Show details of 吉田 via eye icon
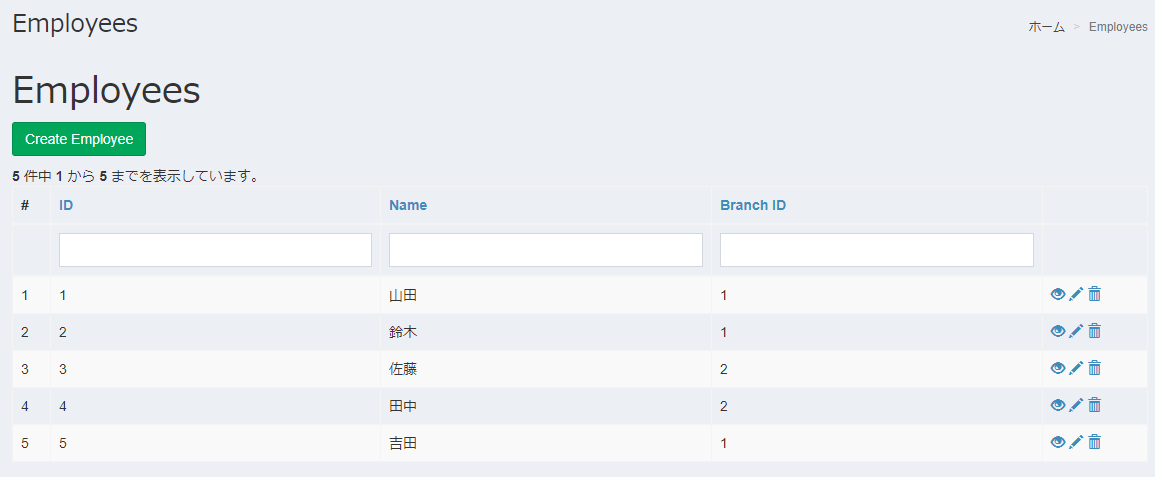Image resolution: width=1155 pixels, height=477 pixels. pyautogui.click(x=1058, y=442)
